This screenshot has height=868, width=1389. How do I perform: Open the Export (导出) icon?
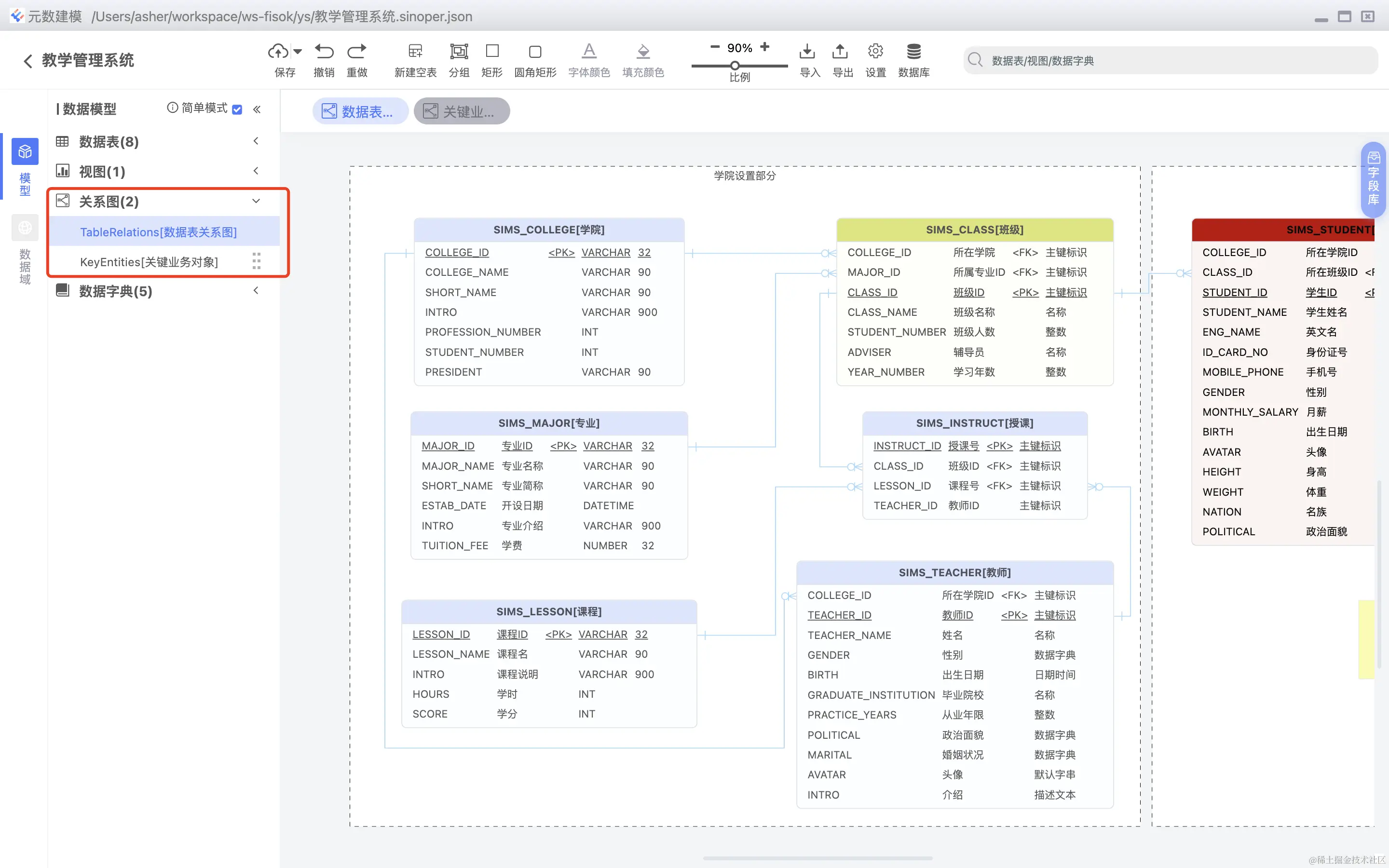tap(840, 52)
